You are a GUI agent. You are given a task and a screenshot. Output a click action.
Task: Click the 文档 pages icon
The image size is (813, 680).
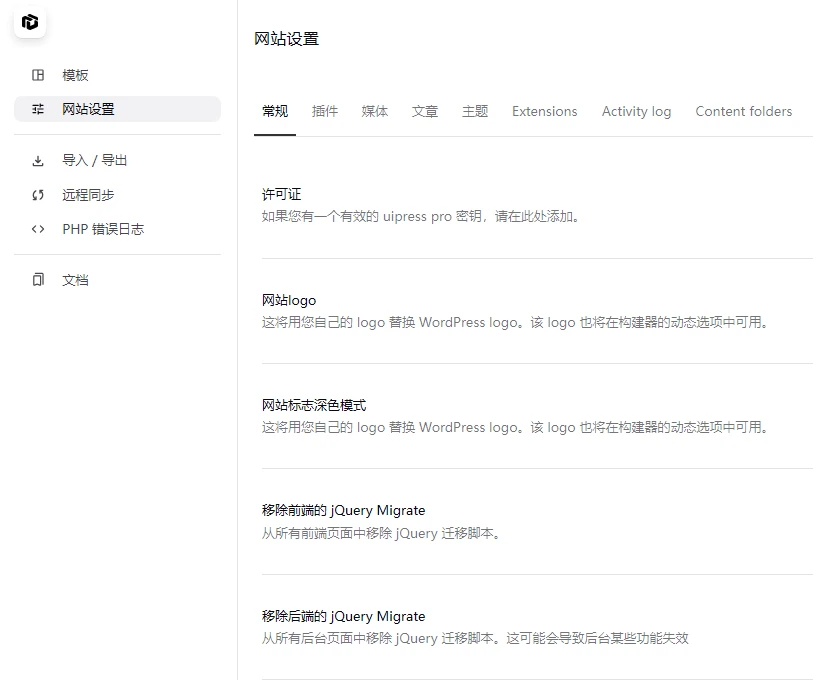(36, 280)
